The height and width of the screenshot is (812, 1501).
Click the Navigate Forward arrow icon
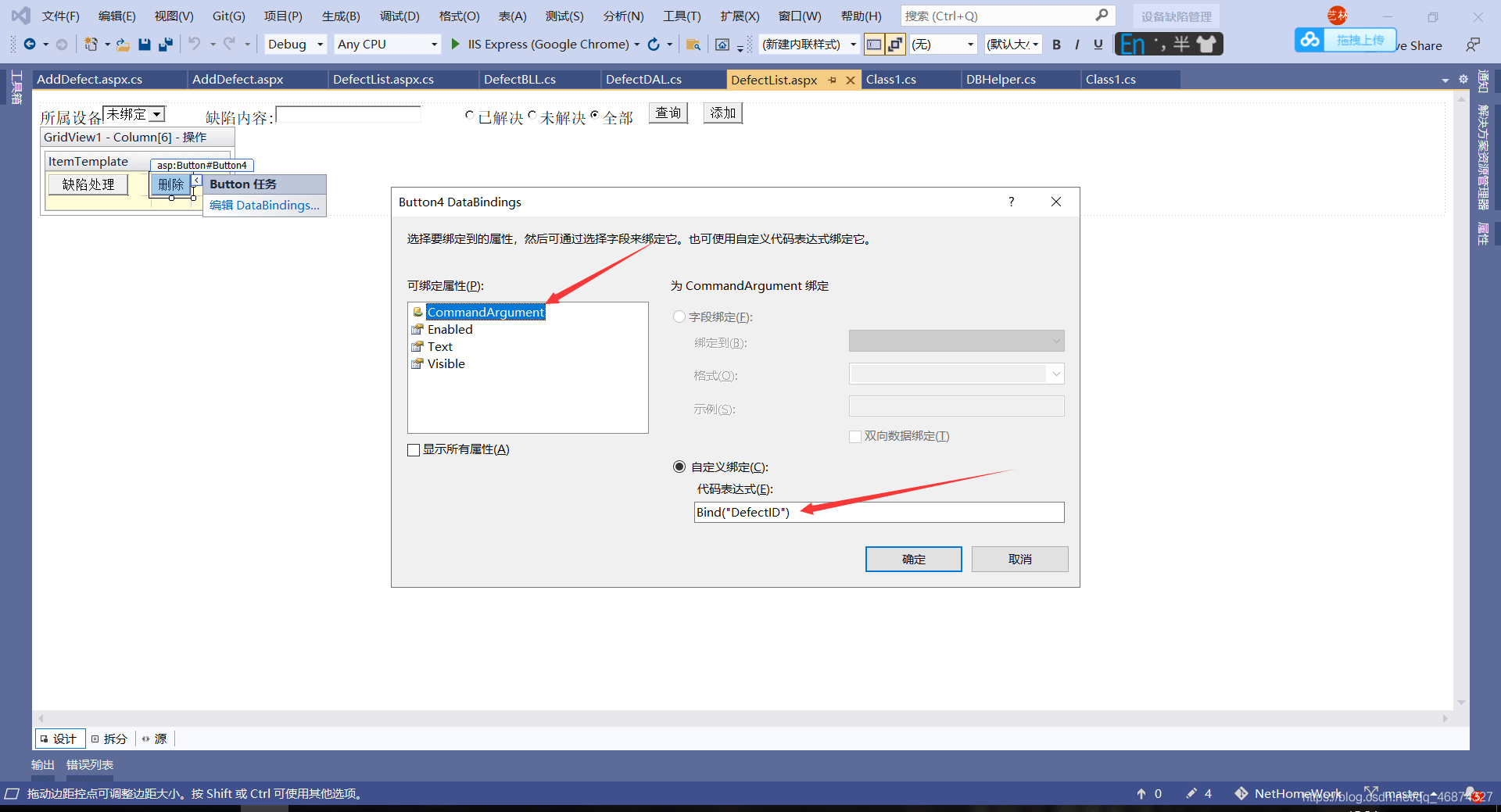click(62, 45)
